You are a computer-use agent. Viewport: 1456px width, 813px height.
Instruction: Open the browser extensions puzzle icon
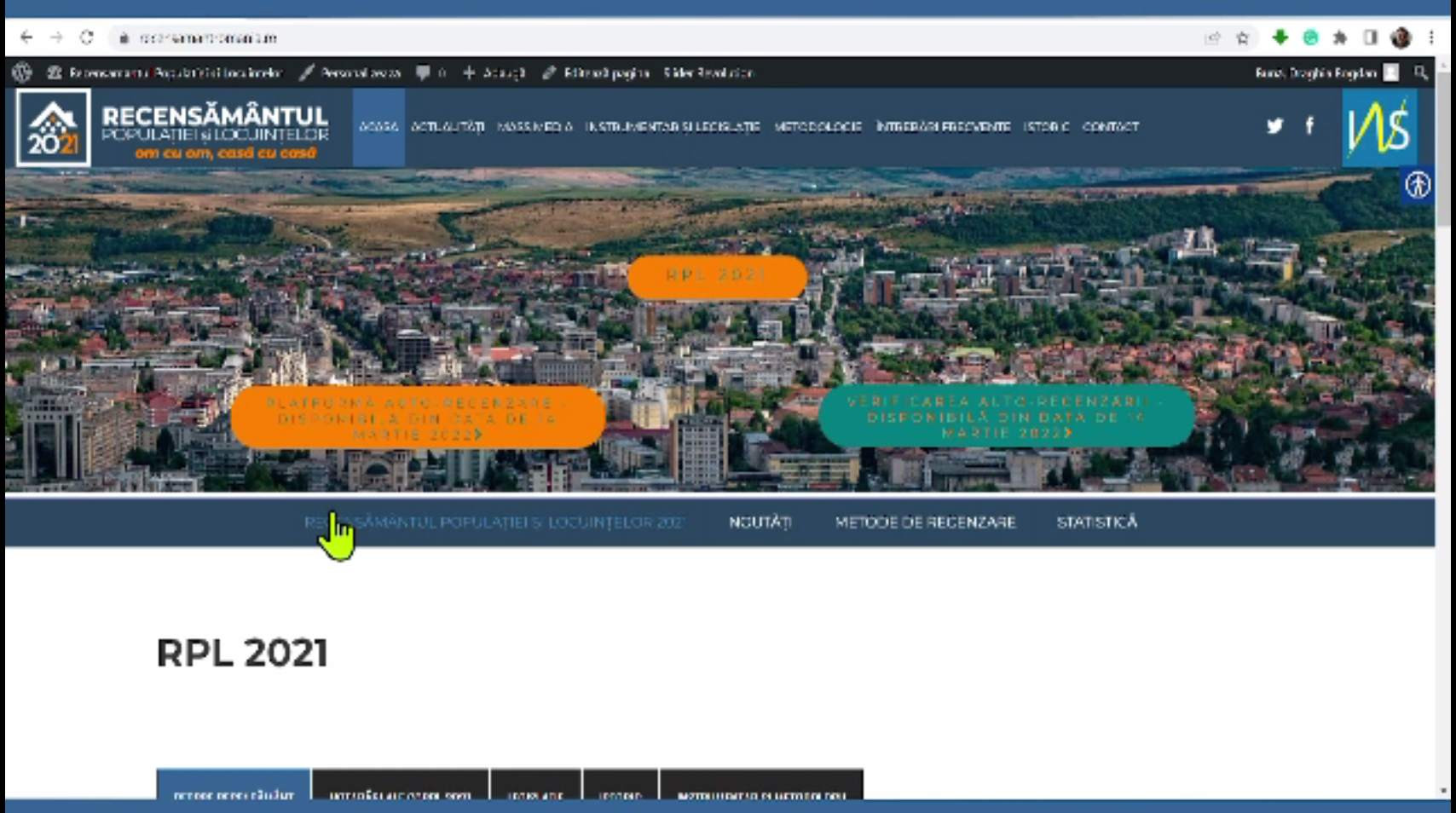coord(1340,37)
